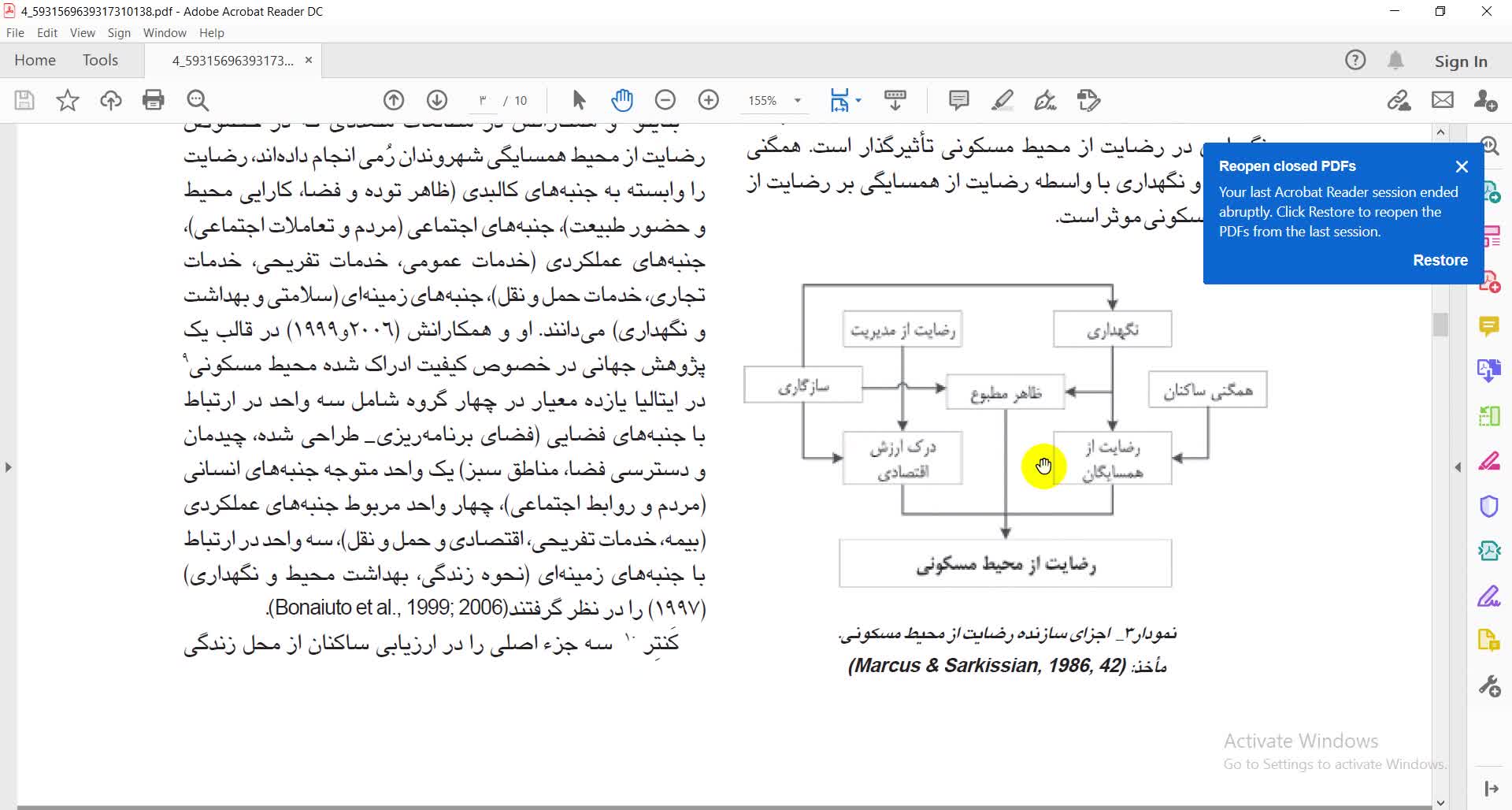
Task: Go to the next page arrow
Action: click(437, 100)
